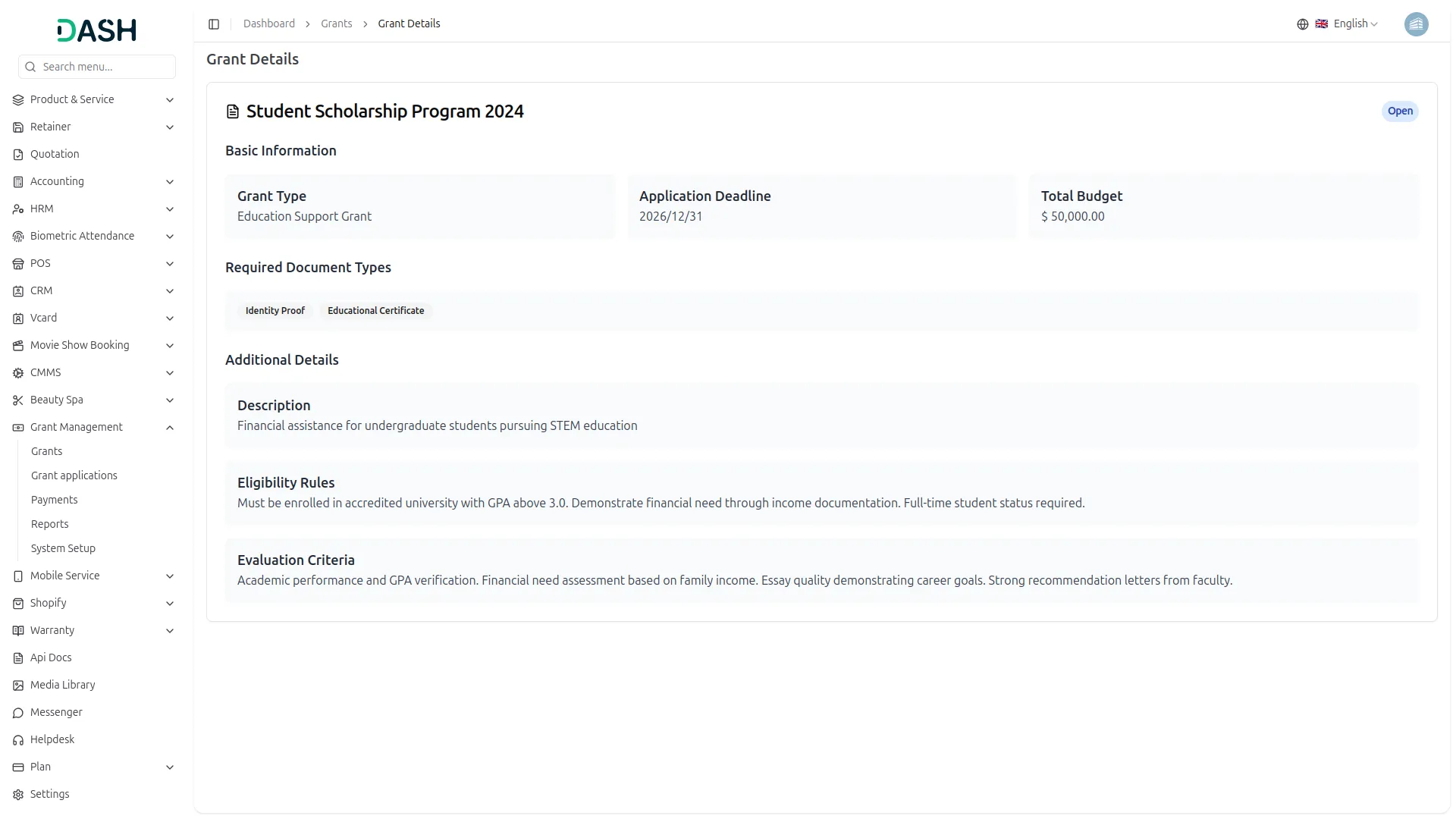Expand the HRM section chevron
The image size is (1456, 819).
[170, 209]
